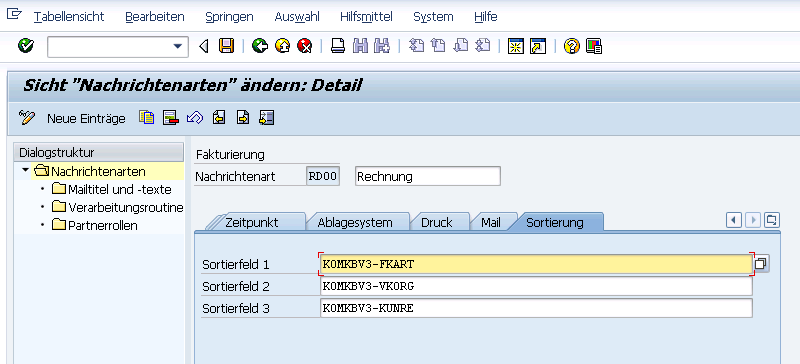Click the Delete entry icon
800x364 pixels.
click(x=170, y=118)
